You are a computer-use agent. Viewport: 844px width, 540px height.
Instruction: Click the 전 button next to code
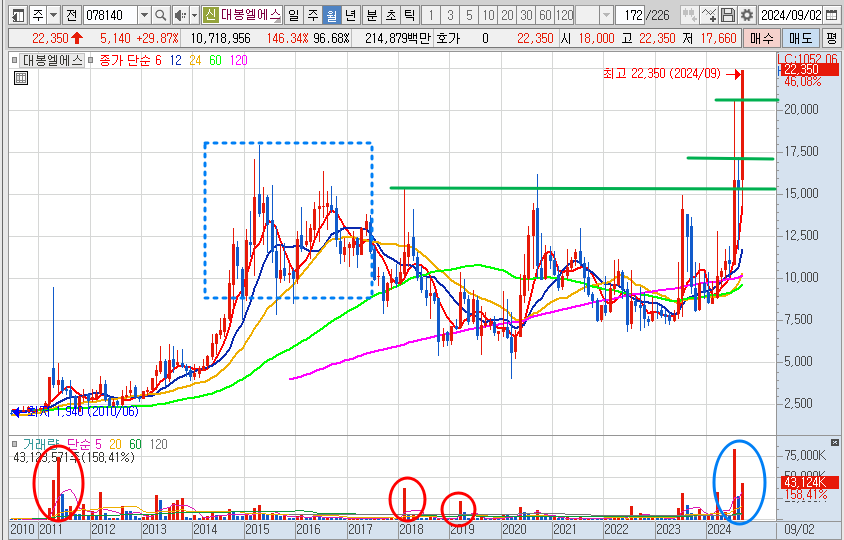72,15
